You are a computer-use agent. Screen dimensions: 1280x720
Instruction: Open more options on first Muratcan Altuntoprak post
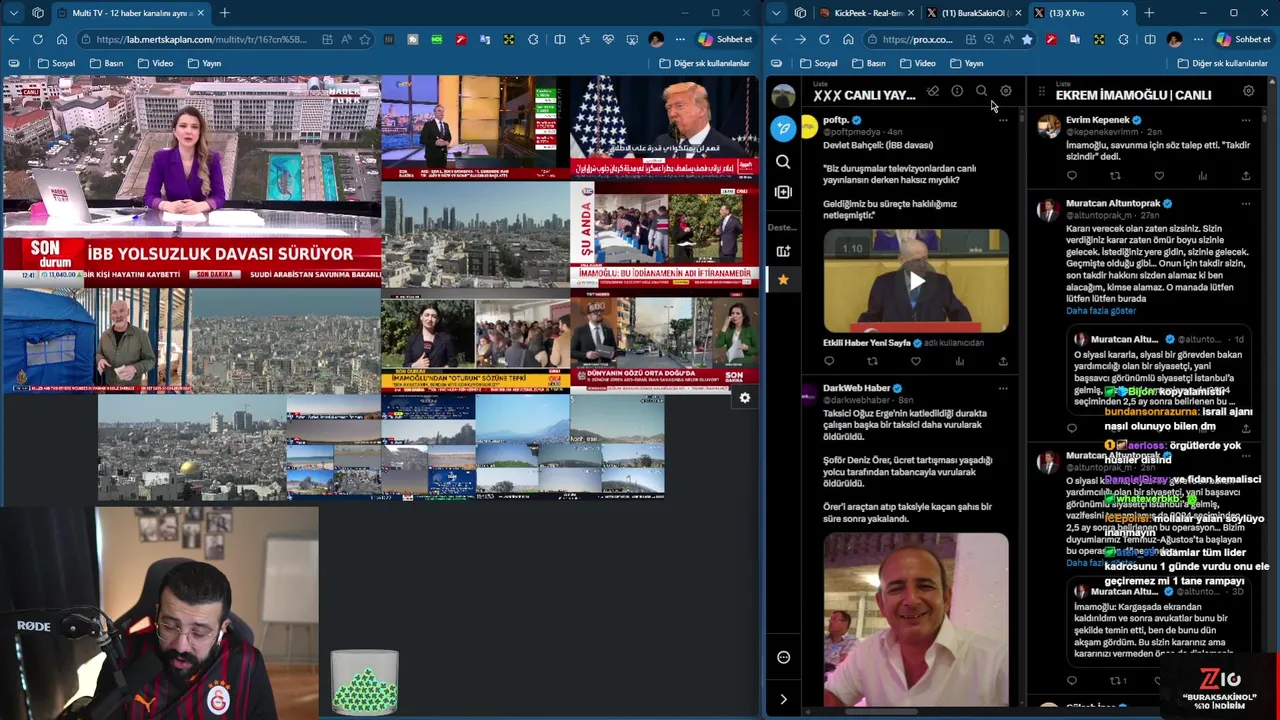pyautogui.click(x=1246, y=203)
